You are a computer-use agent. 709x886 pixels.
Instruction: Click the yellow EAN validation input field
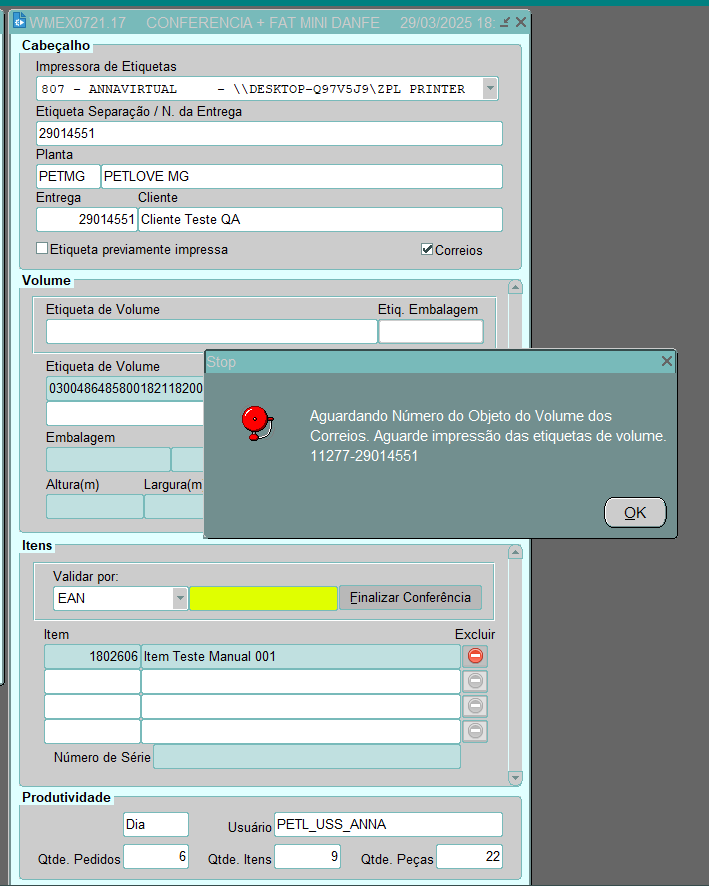pyautogui.click(x=263, y=598)
